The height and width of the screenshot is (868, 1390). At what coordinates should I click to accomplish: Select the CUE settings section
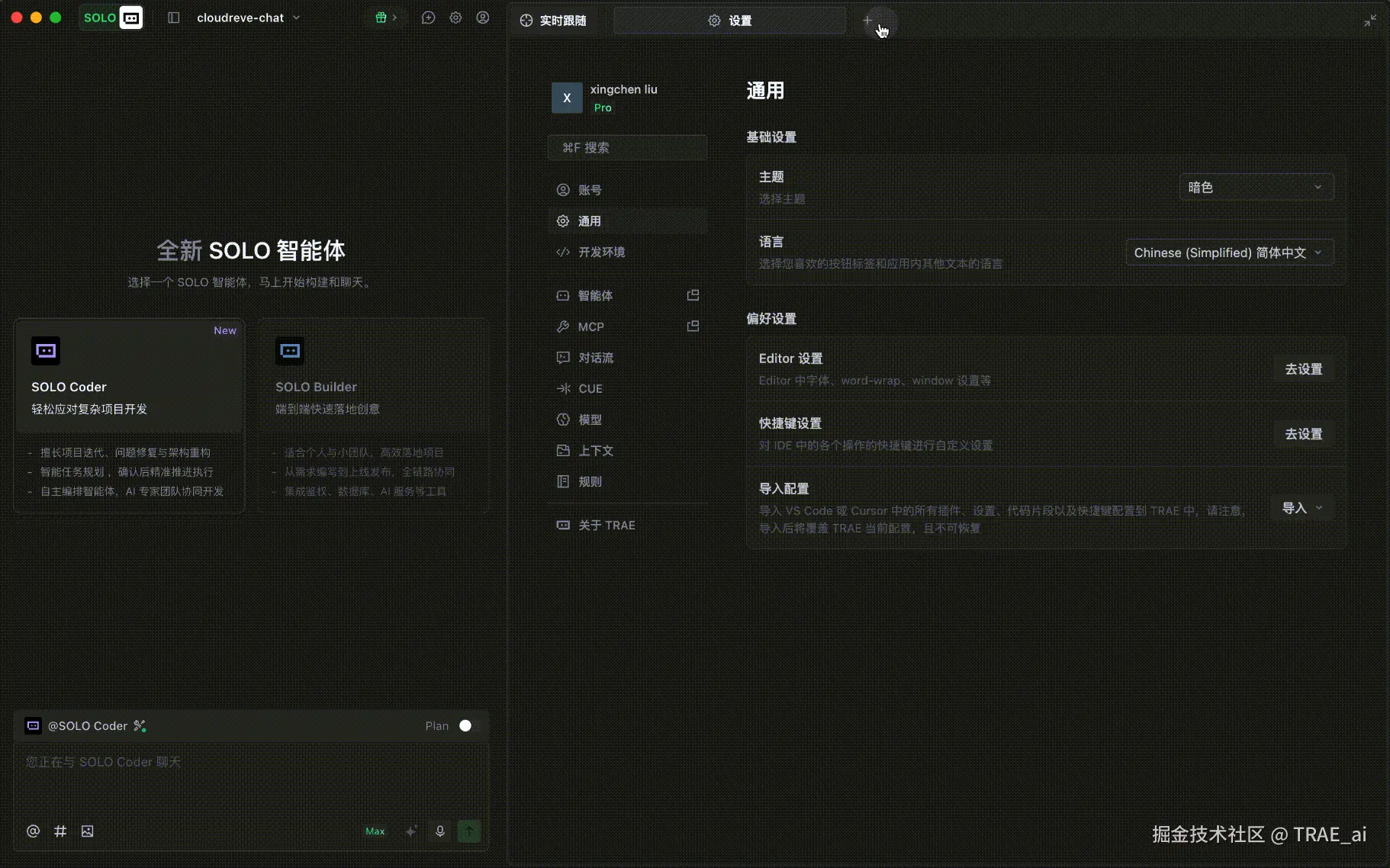point(627,389)
